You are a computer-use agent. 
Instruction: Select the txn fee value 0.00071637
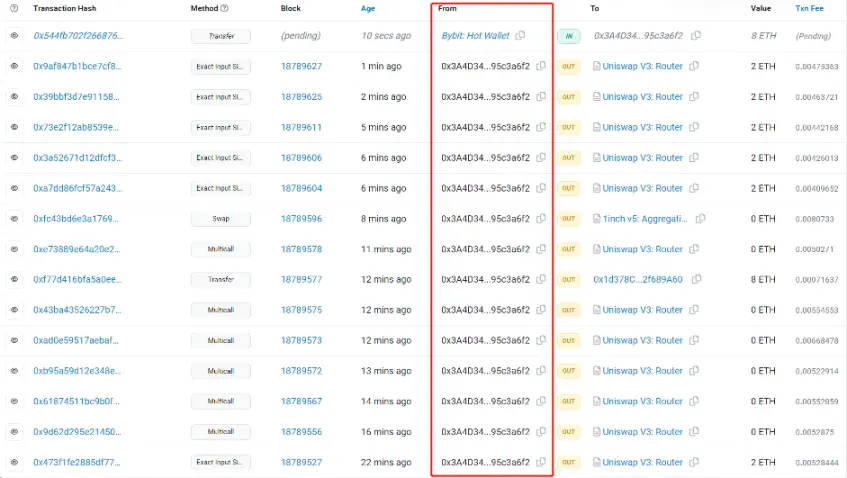coord(817,280)
